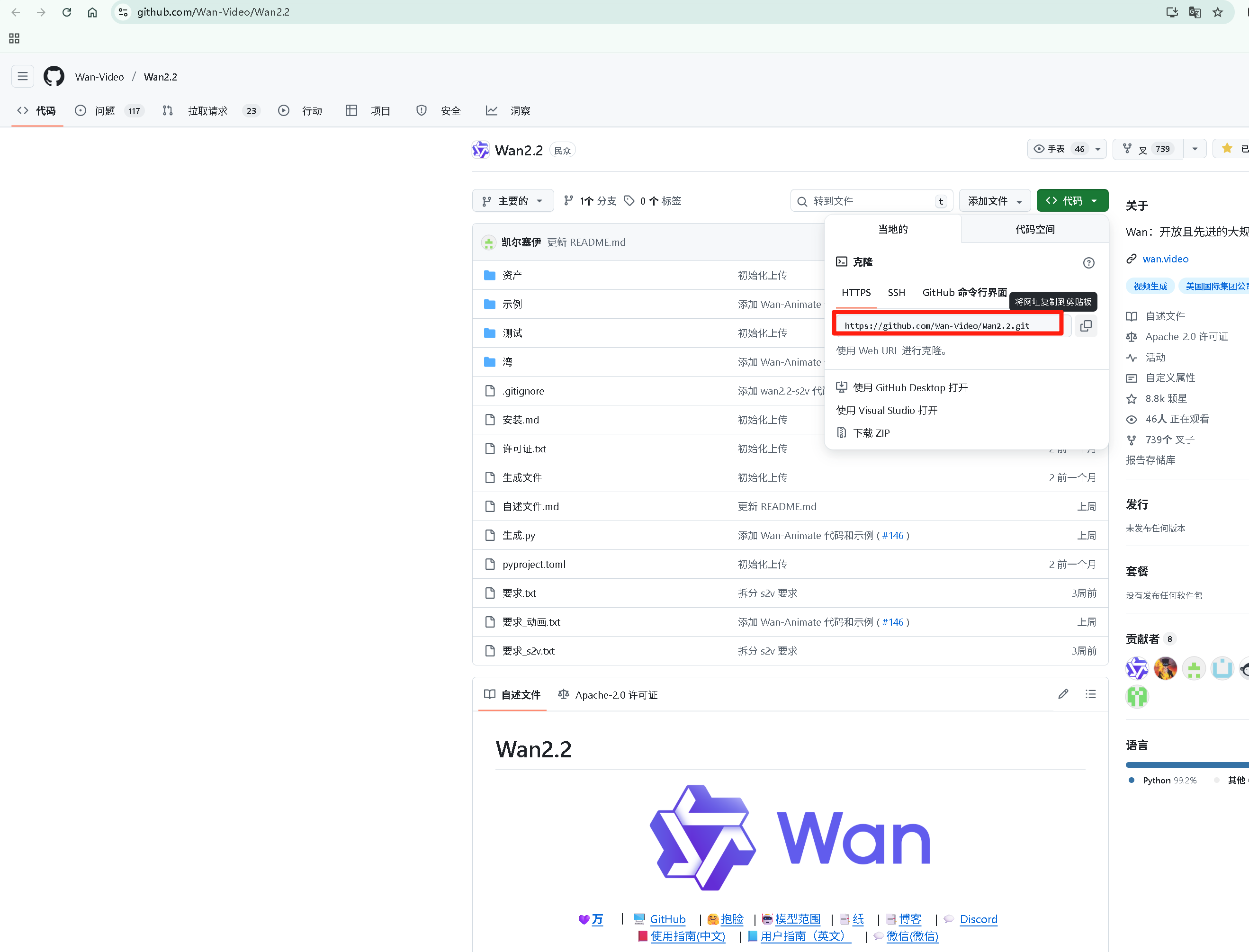Open the 项目 tab
Image resolution: width=1249 pixels, height=952 pixels.
368,111
